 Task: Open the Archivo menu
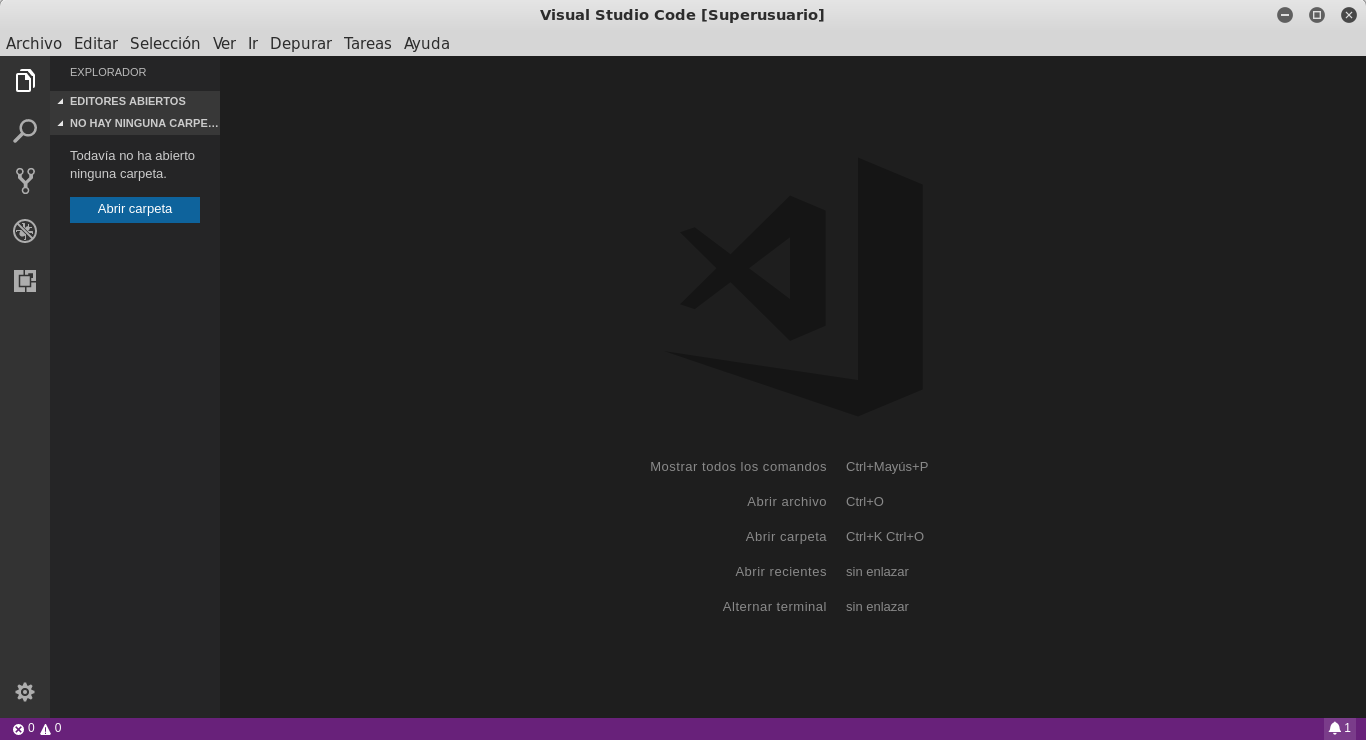pyautogui.click(x=34, y=44)
